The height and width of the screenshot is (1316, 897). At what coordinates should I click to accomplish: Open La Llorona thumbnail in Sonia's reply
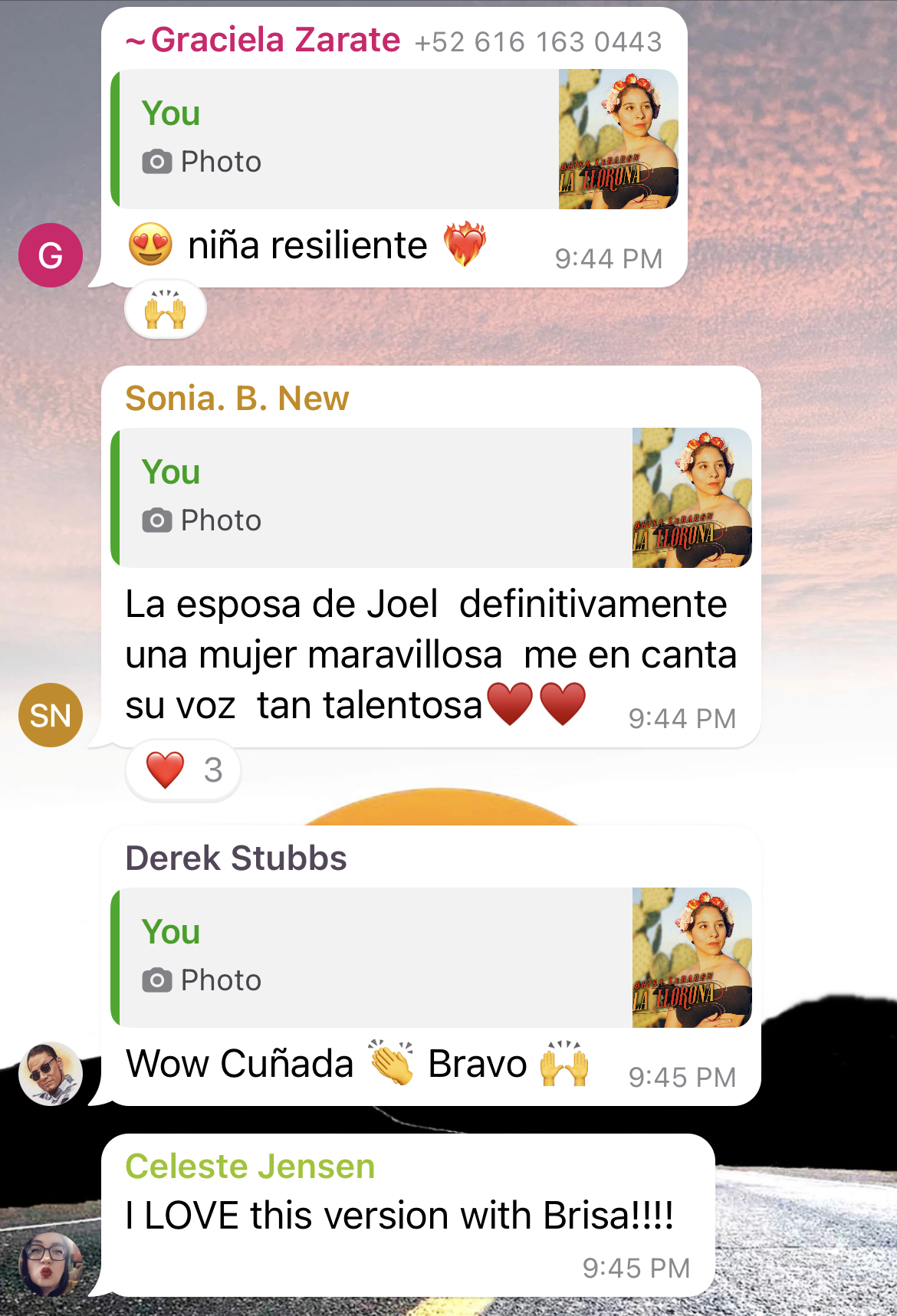692,498
